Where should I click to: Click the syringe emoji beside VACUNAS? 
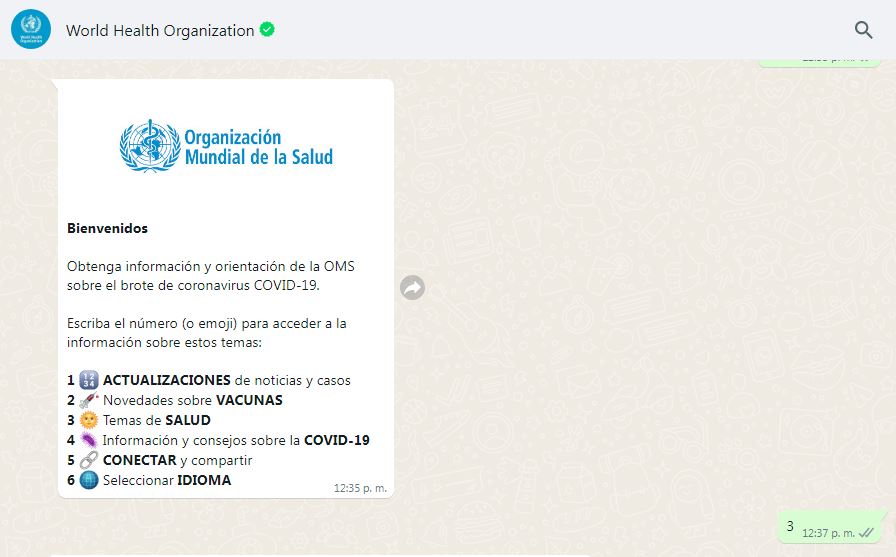(x=89, y=400)
